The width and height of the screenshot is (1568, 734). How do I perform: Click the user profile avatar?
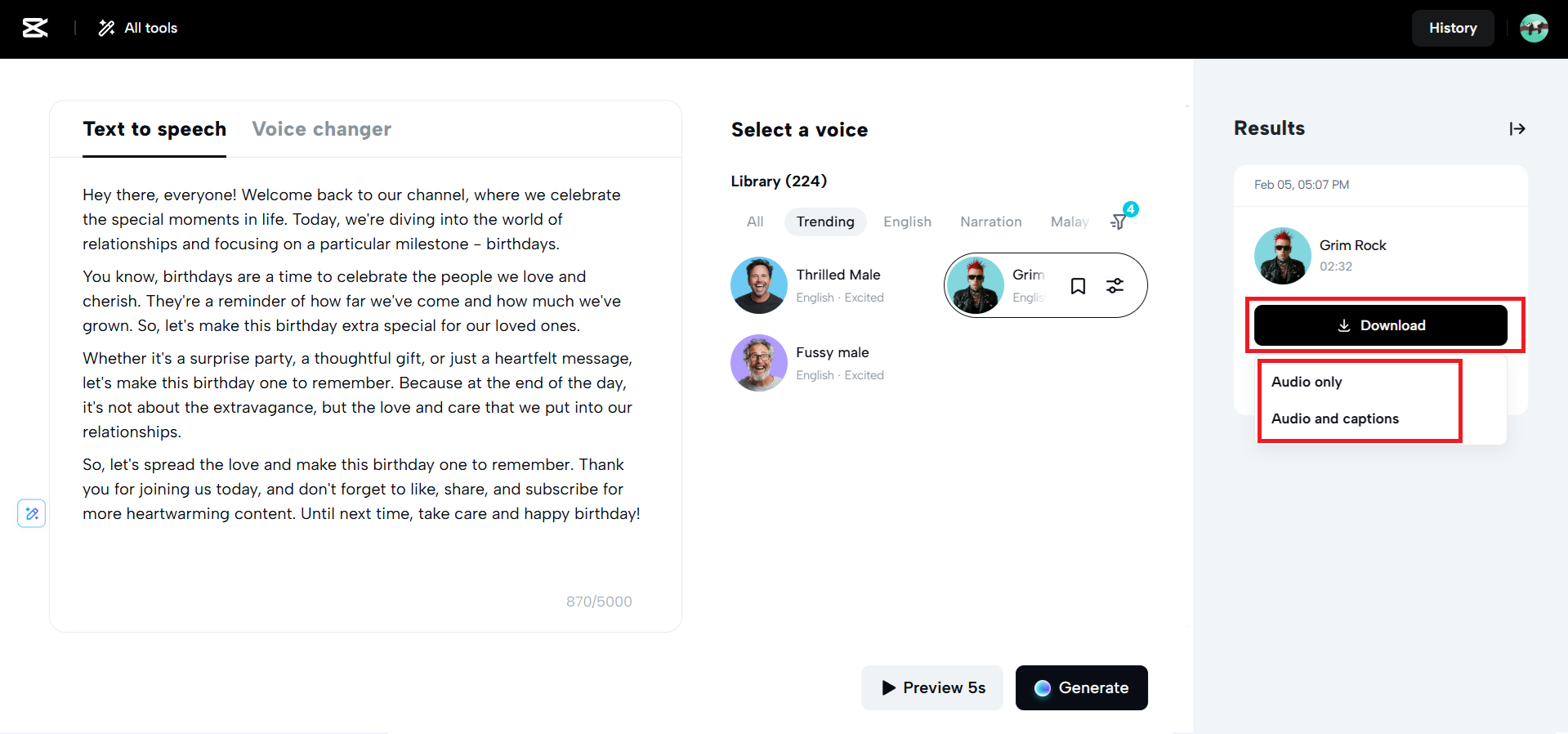coord(1534,28)
